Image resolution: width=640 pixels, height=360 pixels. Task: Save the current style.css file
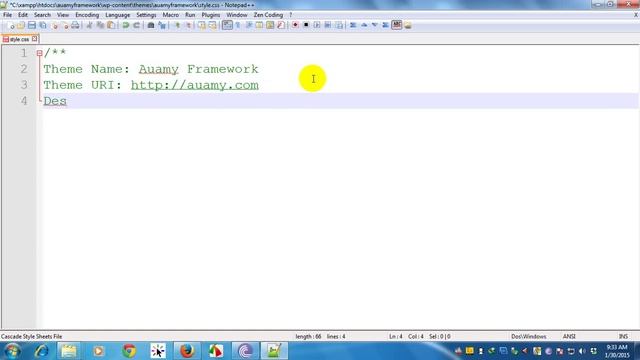click(x=31, y=25)
